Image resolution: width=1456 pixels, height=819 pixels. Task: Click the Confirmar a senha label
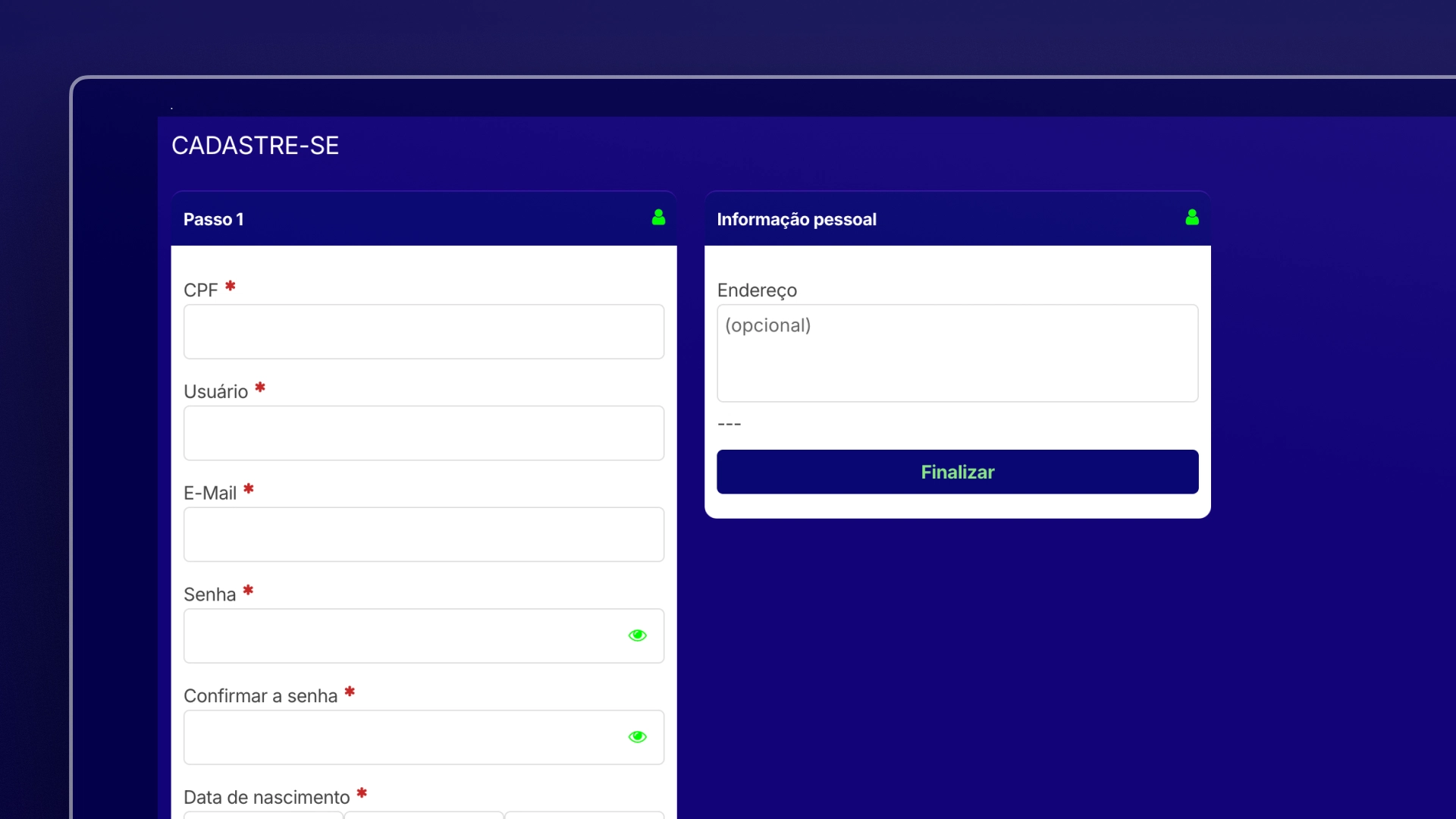[x=261, y=696]
